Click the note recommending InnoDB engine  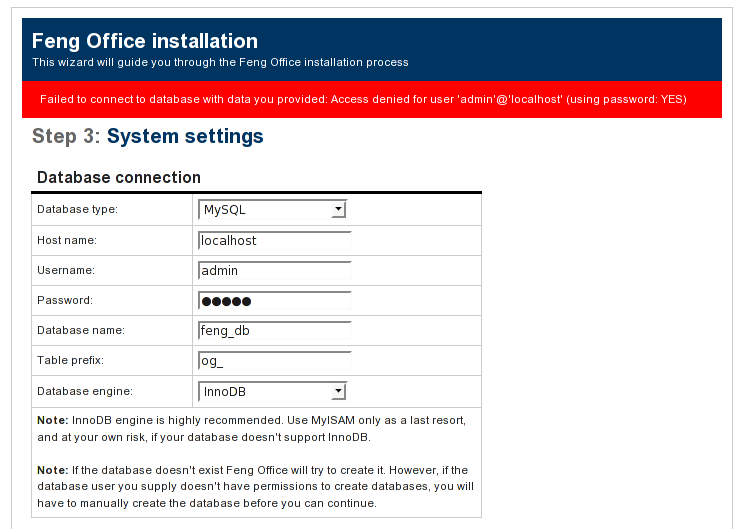coord(251,428)
